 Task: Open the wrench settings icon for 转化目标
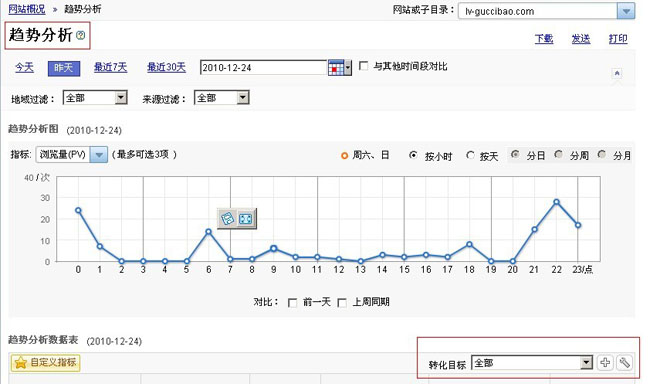pos(624,363)
